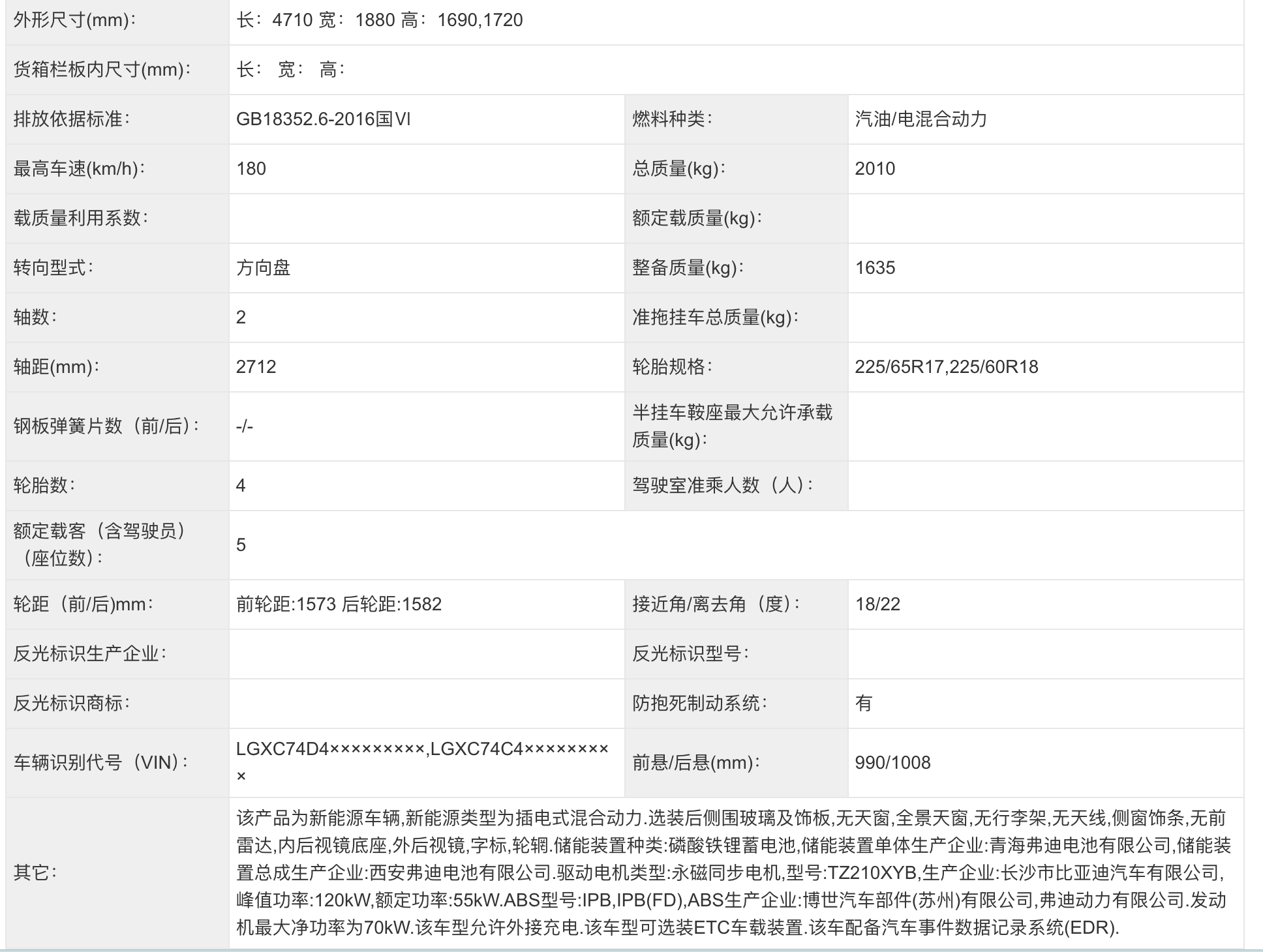Image resolution: width=1263 pixels, height=952 pixels.
Task: Click the 额定载客（含驾驶员） label
Action: click(99, 545)
